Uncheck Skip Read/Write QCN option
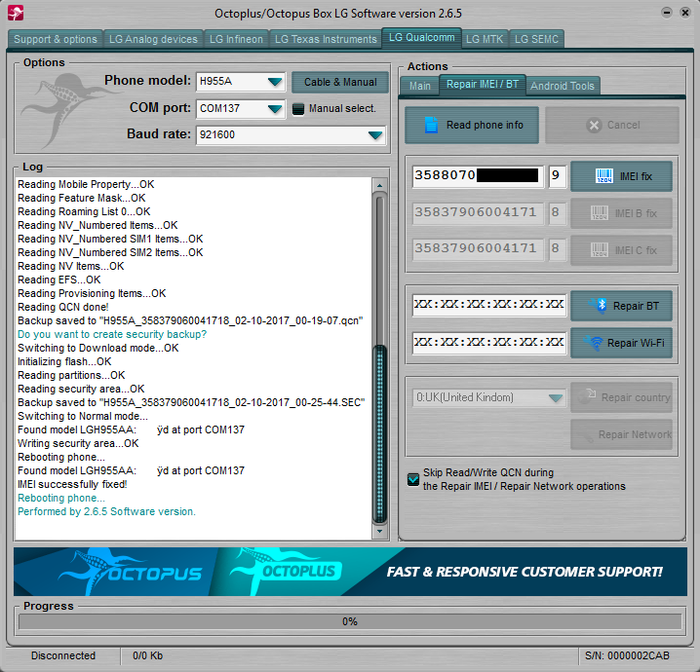 [x=413, y=479]
